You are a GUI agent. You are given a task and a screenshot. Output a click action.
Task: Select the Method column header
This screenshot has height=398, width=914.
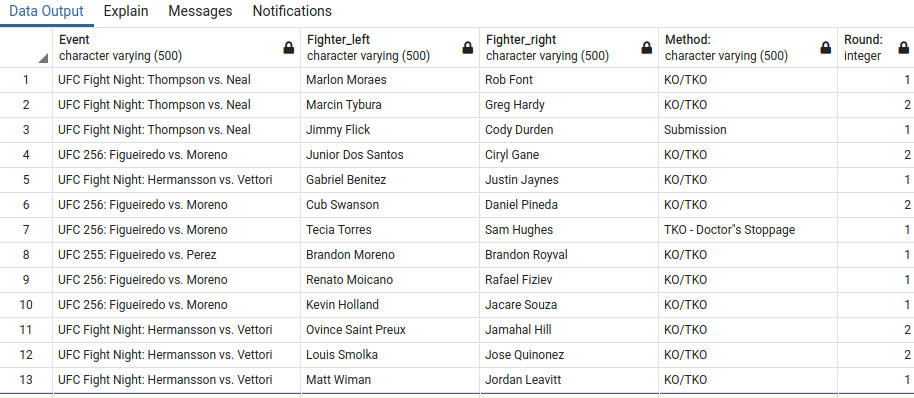(748, 48)
